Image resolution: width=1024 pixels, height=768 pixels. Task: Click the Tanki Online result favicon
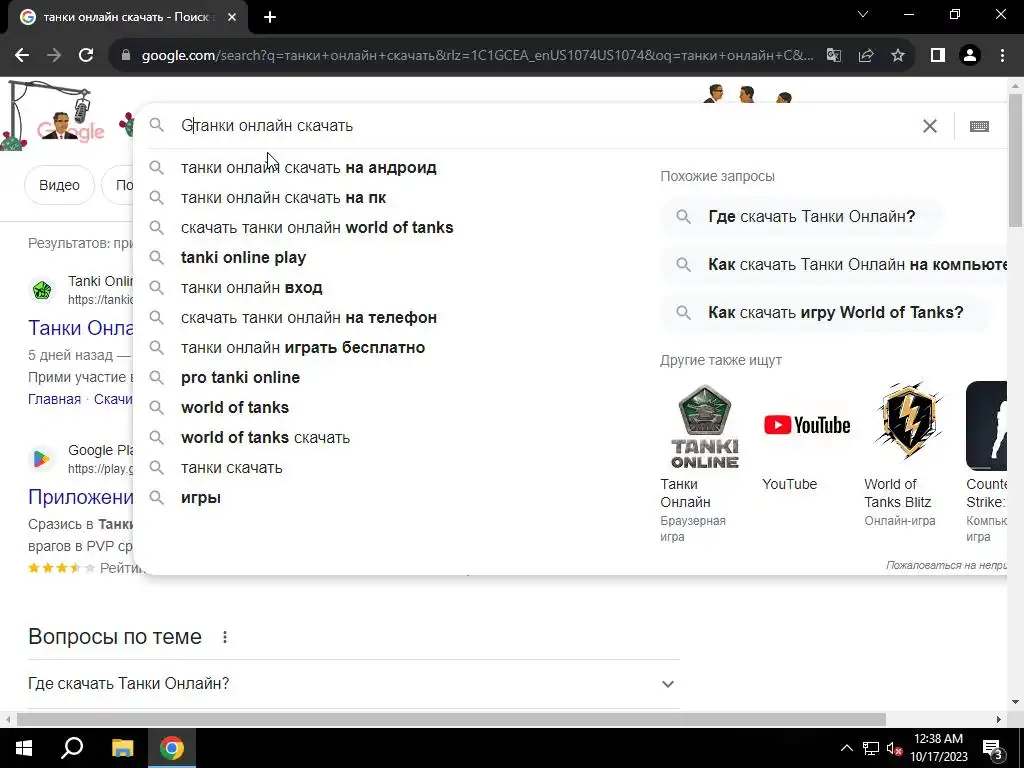42,289
